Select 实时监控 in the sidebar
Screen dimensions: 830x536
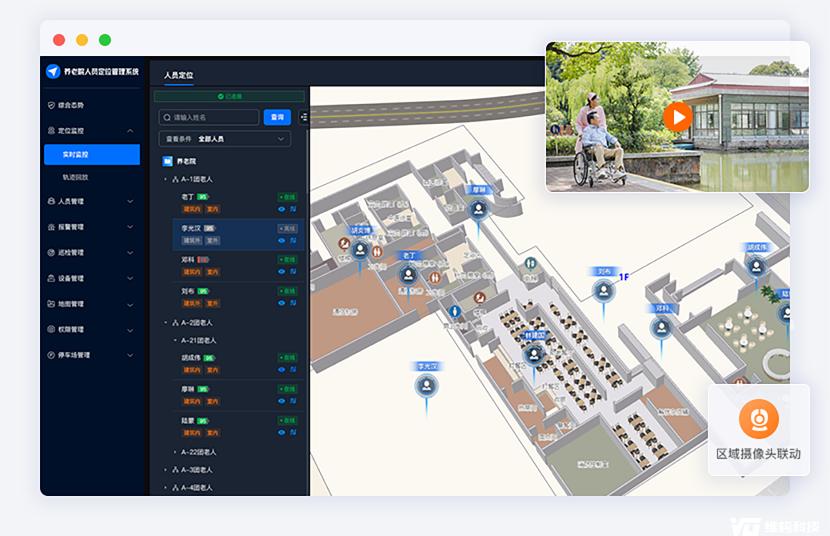pos(92,155)
